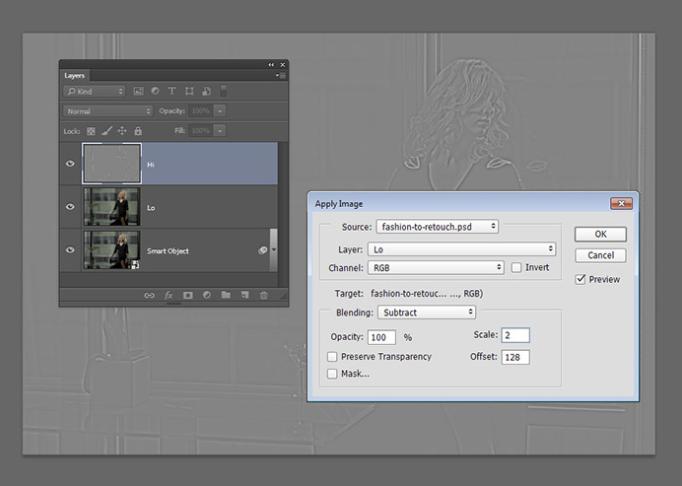The height and width of the screenshot is (486, 682).
Task: Filter layers by type (T) icon
Action: point(172,91)
